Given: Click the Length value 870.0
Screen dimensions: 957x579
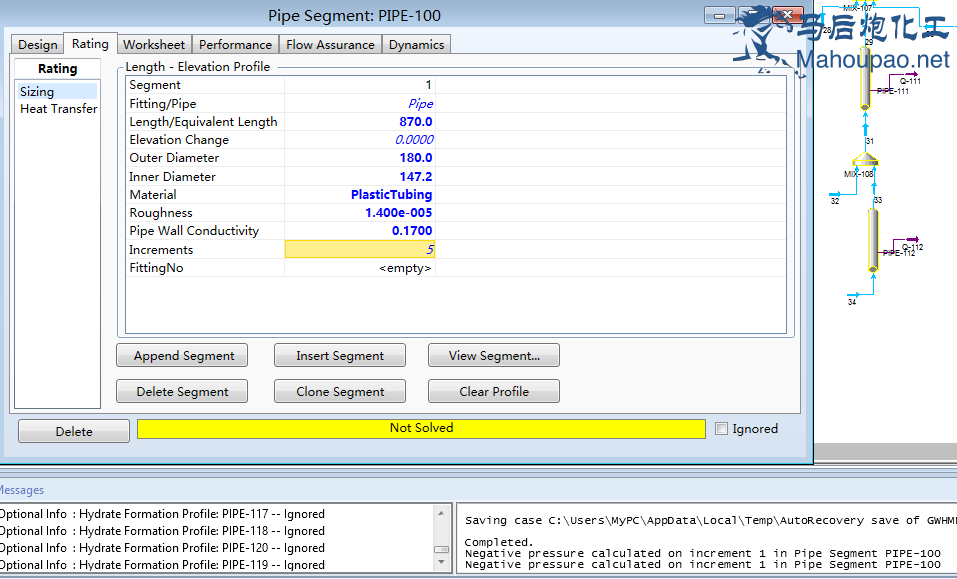Looking at the screenshot, I should 360,122.
